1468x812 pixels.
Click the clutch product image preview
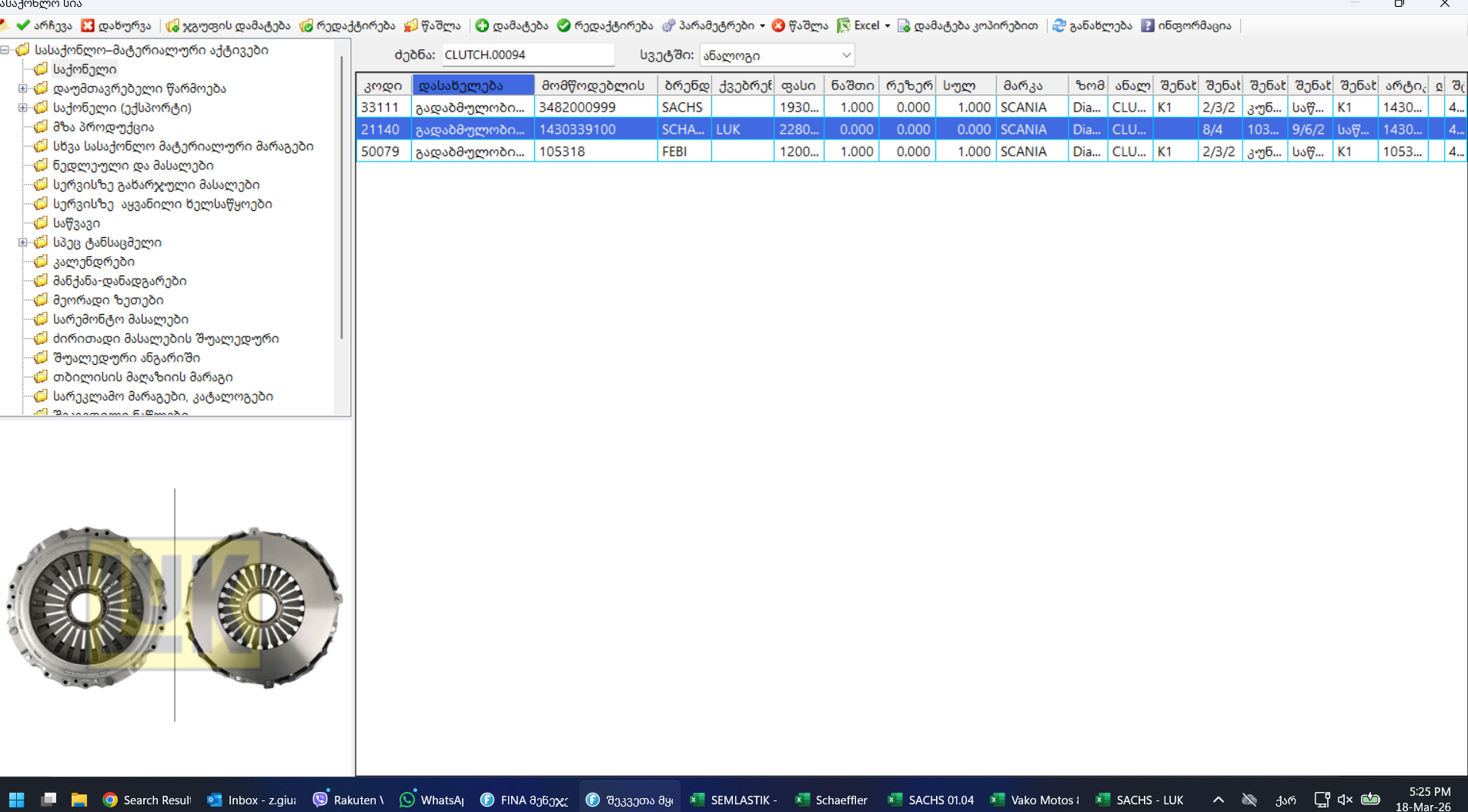[x=175, y=606]
